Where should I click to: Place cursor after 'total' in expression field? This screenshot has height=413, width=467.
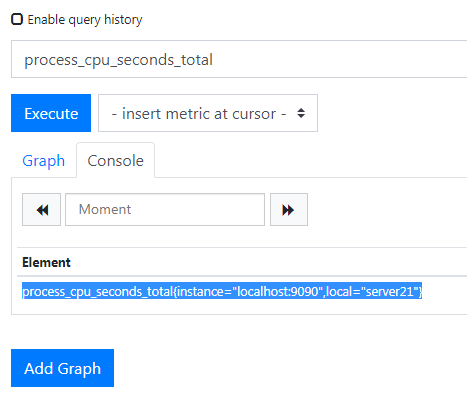pyautogui.click(x=213, y=60)
